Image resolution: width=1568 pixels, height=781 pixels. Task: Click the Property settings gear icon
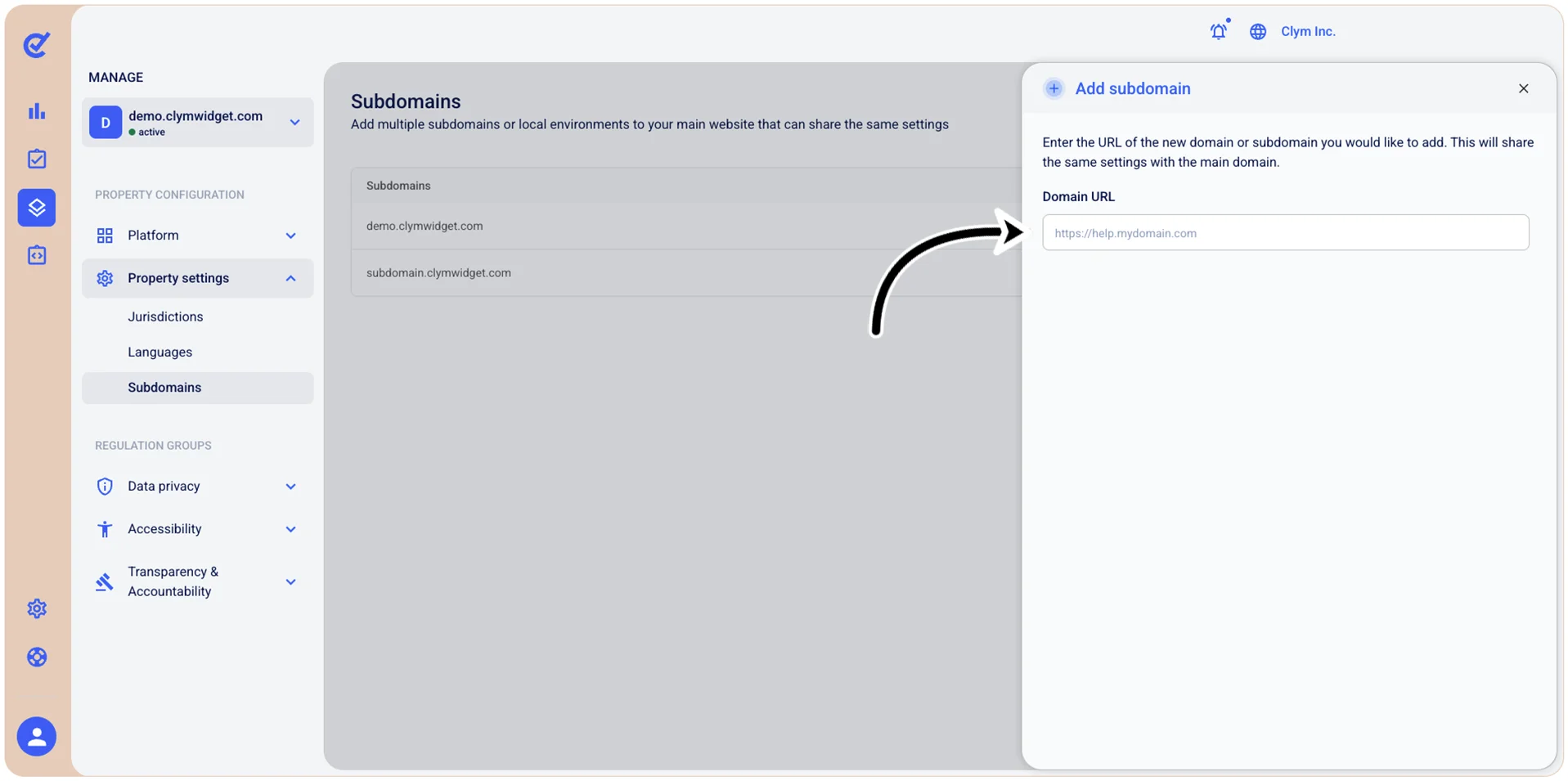tap(105, 278)
